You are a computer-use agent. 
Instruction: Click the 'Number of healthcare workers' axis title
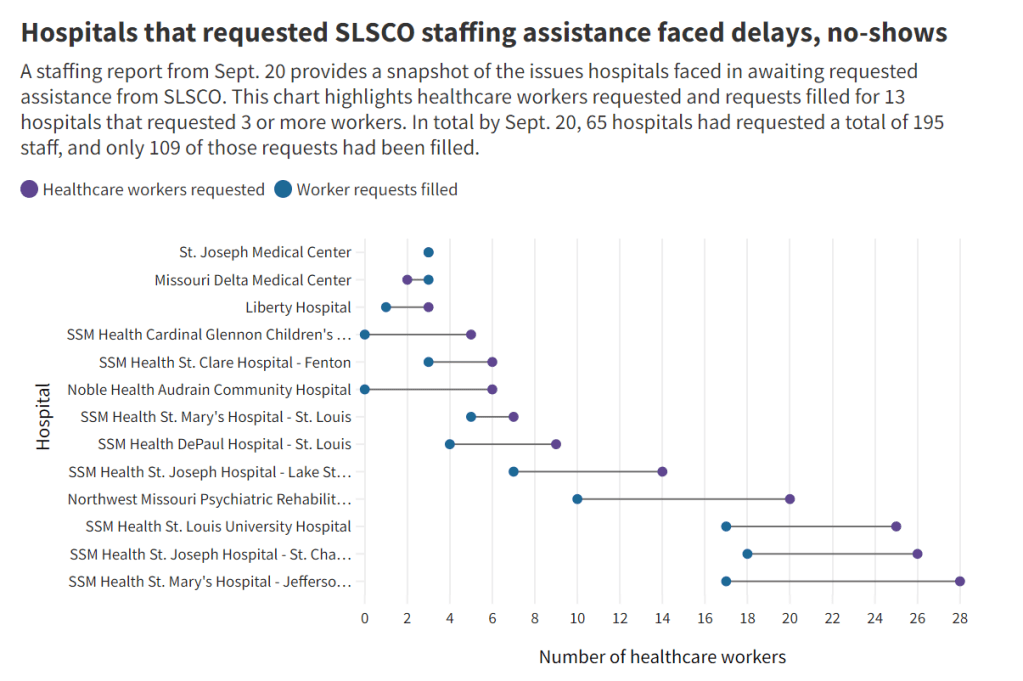pyautogui.click(x=662, y=657)
